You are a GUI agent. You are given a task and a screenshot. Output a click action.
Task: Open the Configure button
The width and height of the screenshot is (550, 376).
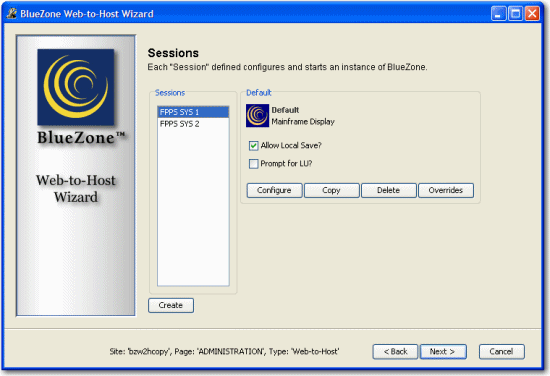point(274,190)
